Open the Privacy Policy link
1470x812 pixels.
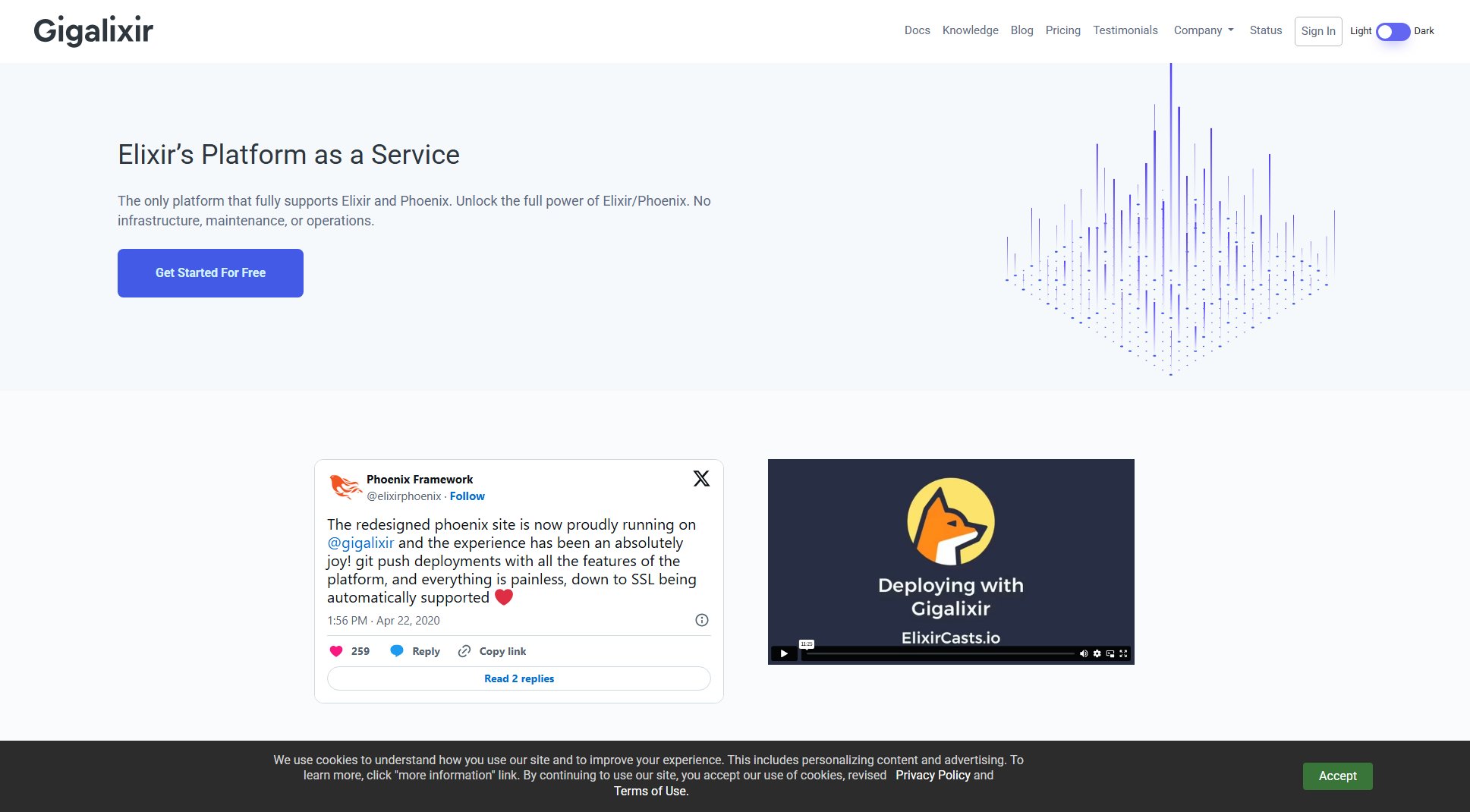click(x=933, y=776)
